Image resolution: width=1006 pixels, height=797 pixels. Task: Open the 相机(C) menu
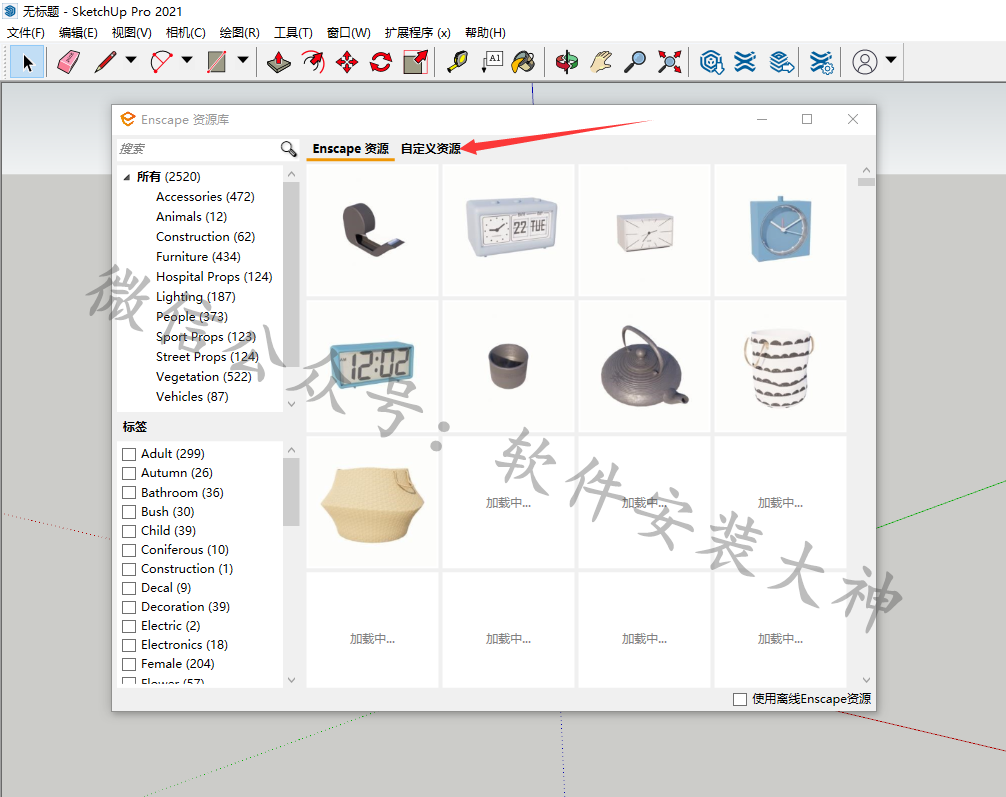(185, 33)
